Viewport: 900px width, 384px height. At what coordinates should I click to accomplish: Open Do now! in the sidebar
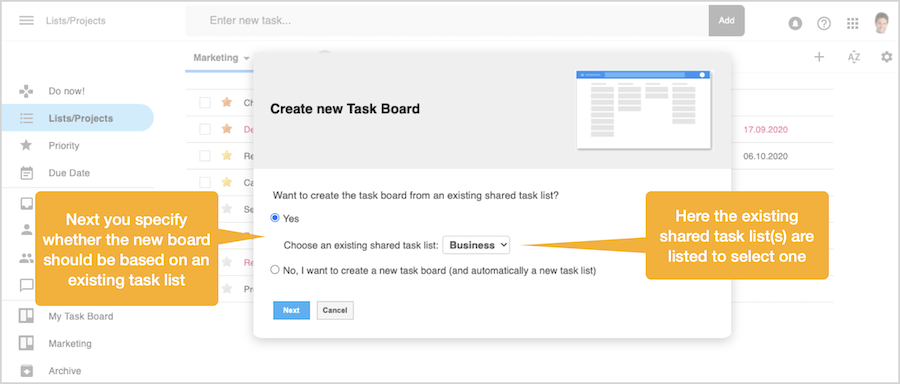tap(67, 91)
